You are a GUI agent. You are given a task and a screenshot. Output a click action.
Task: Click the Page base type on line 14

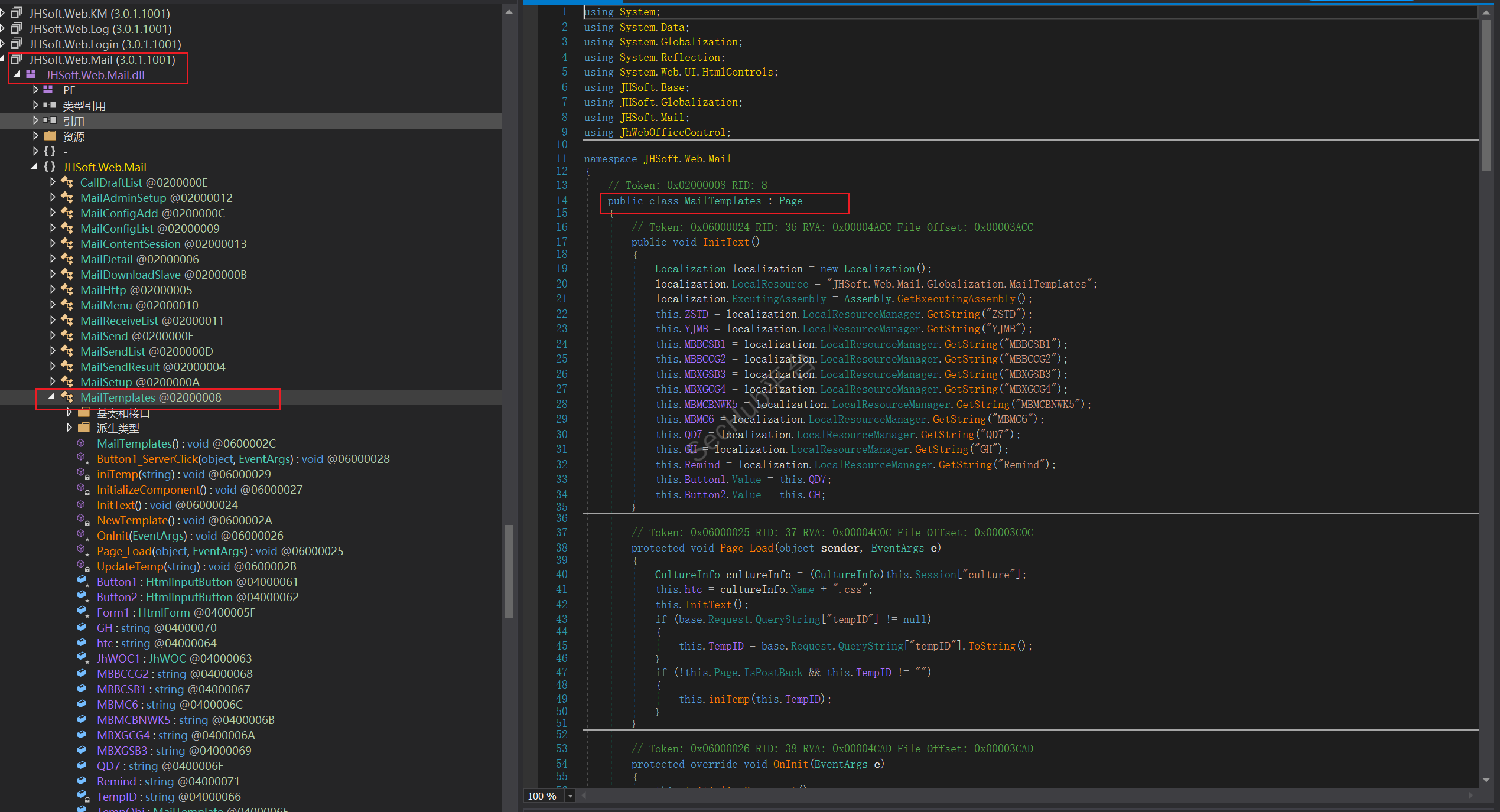790,201
